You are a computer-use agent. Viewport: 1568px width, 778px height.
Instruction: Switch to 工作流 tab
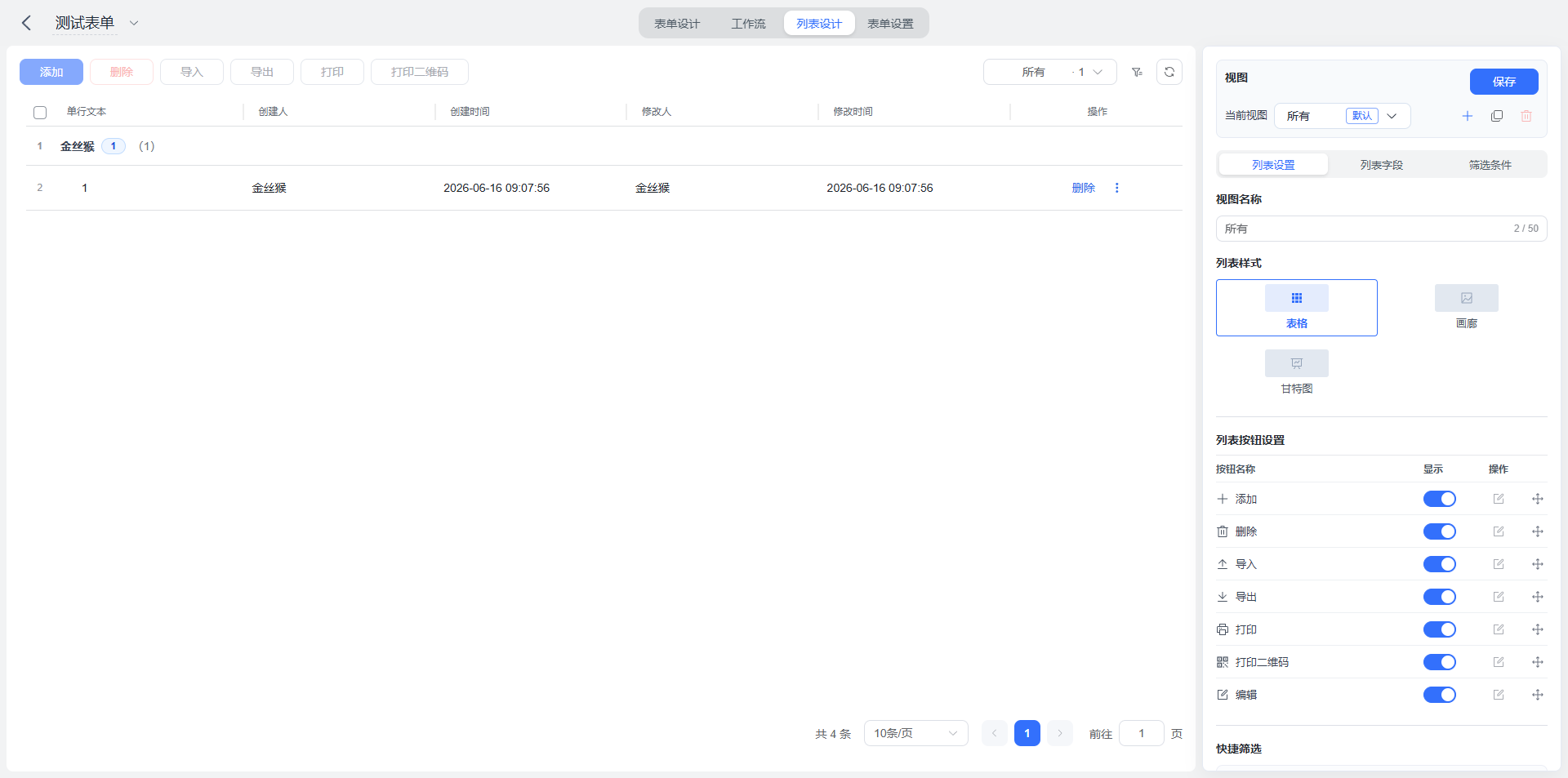[748, 24]
